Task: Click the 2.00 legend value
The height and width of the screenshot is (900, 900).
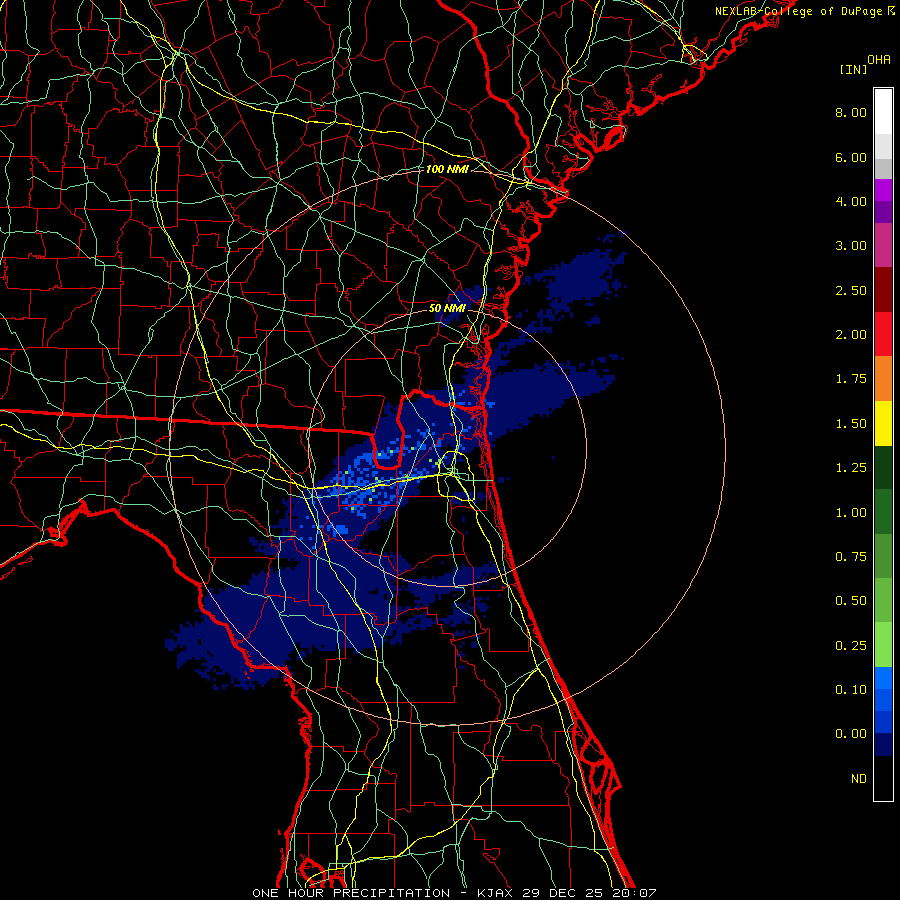Action: tap(851, 335)
